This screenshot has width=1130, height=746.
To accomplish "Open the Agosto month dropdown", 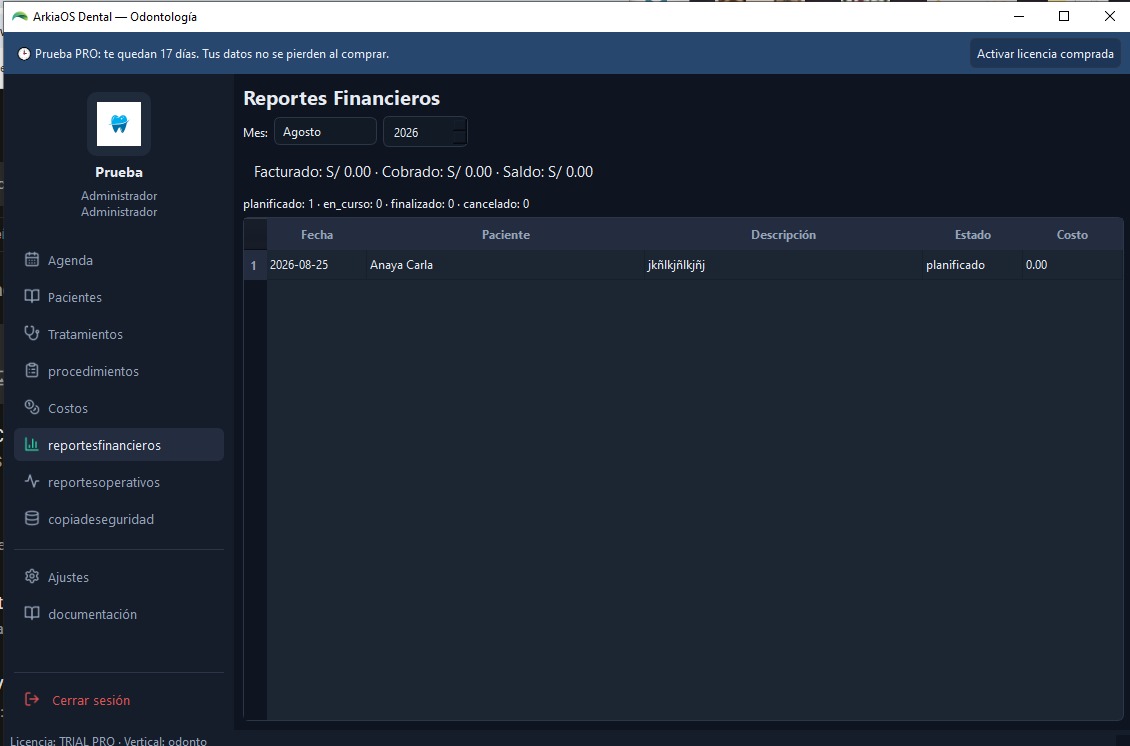I will [325, 132].
